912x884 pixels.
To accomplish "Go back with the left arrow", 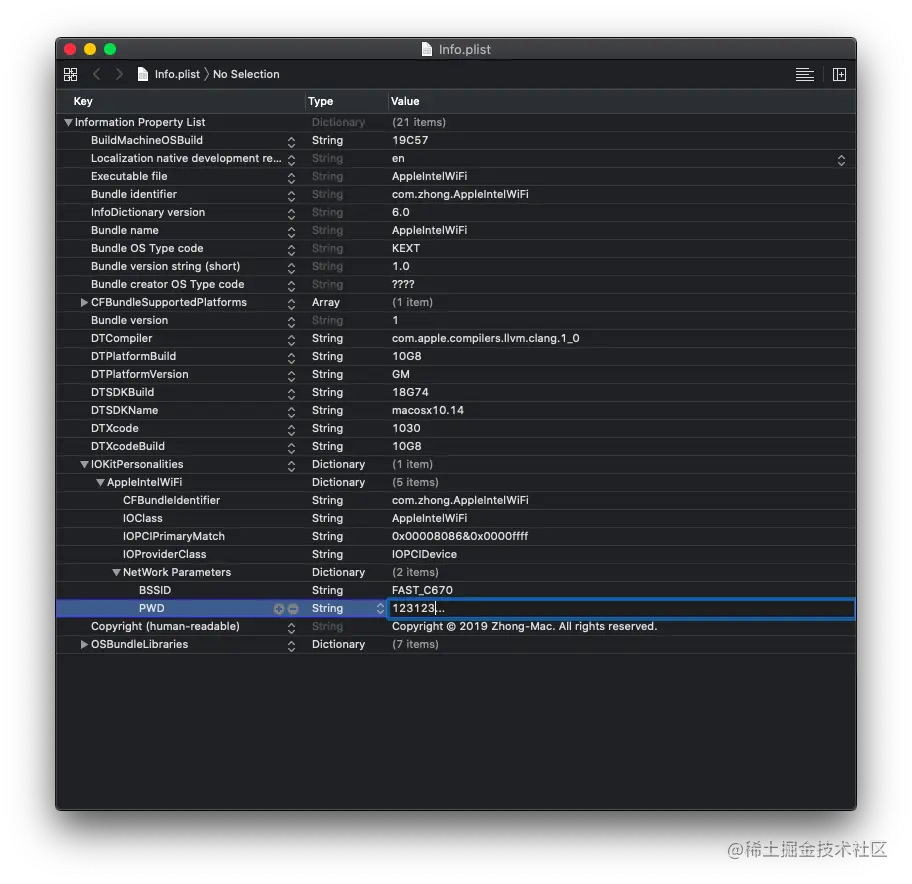I will [97, 74].
